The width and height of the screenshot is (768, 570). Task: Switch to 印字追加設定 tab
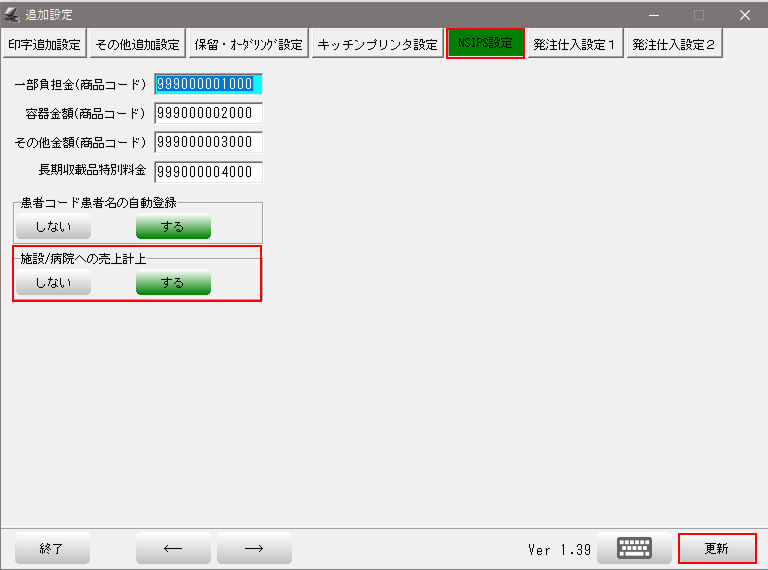[x=44, y=44]
